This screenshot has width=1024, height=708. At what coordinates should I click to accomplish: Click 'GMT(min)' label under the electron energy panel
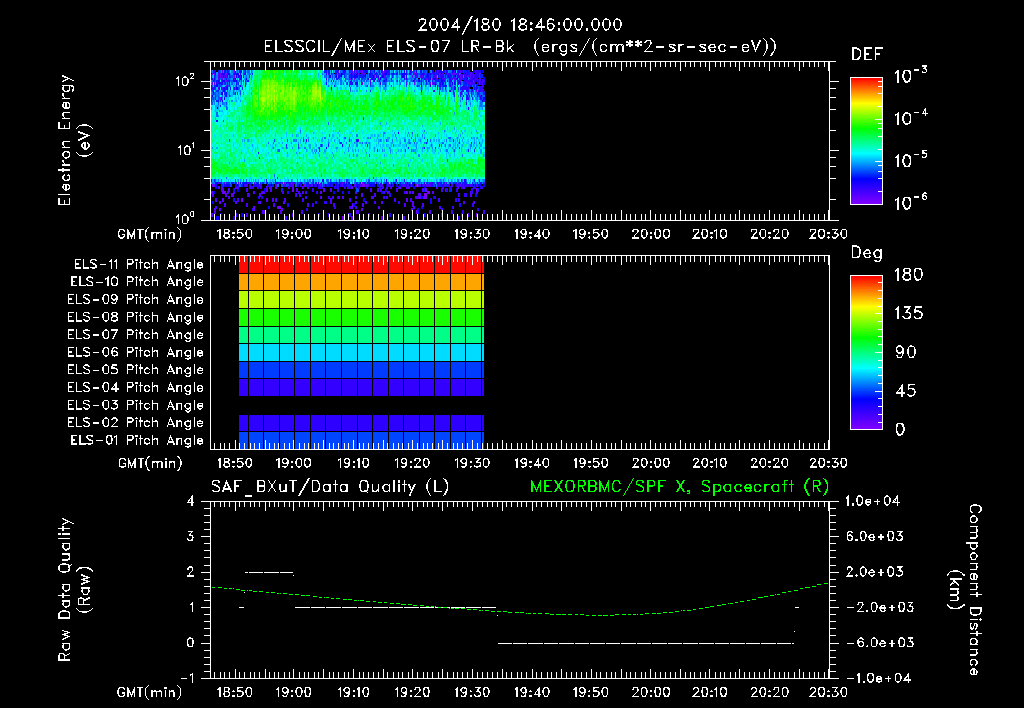(150, 234)
